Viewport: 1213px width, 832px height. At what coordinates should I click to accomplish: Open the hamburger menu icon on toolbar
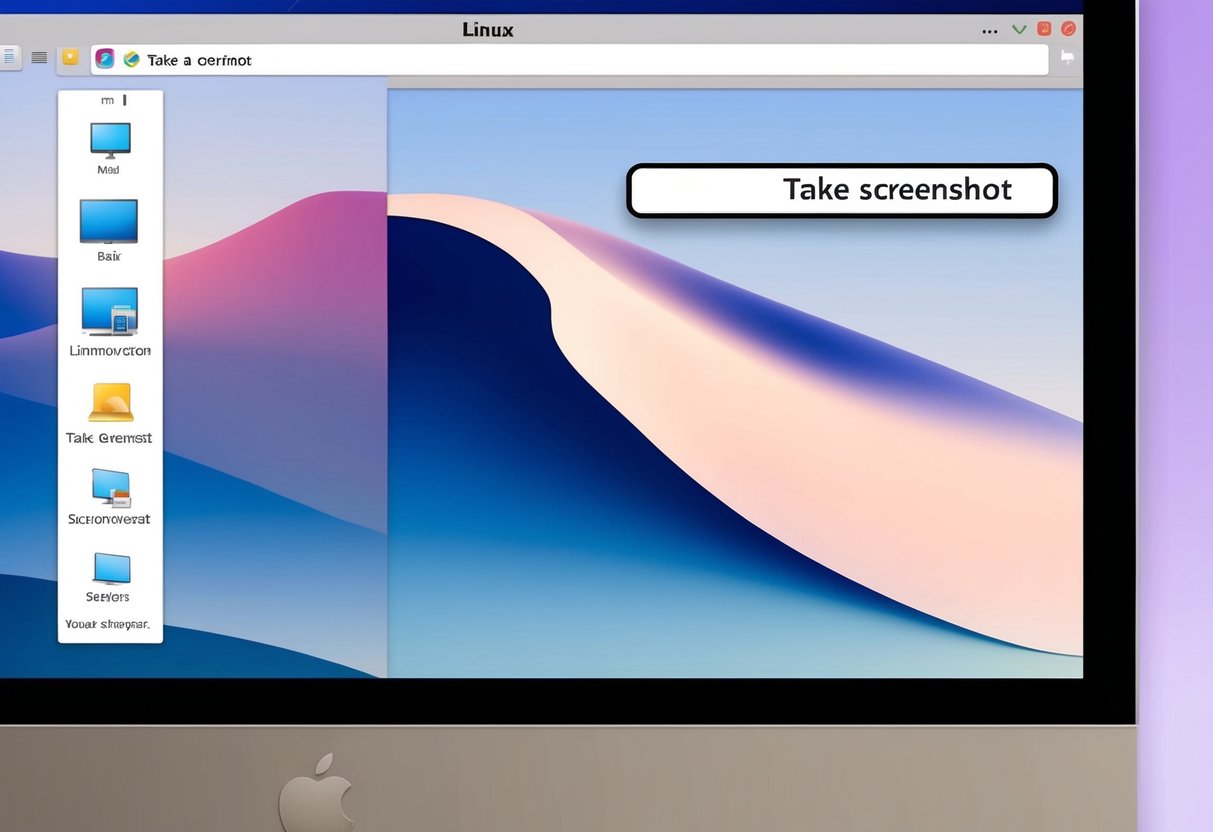(x=39, y=56)
